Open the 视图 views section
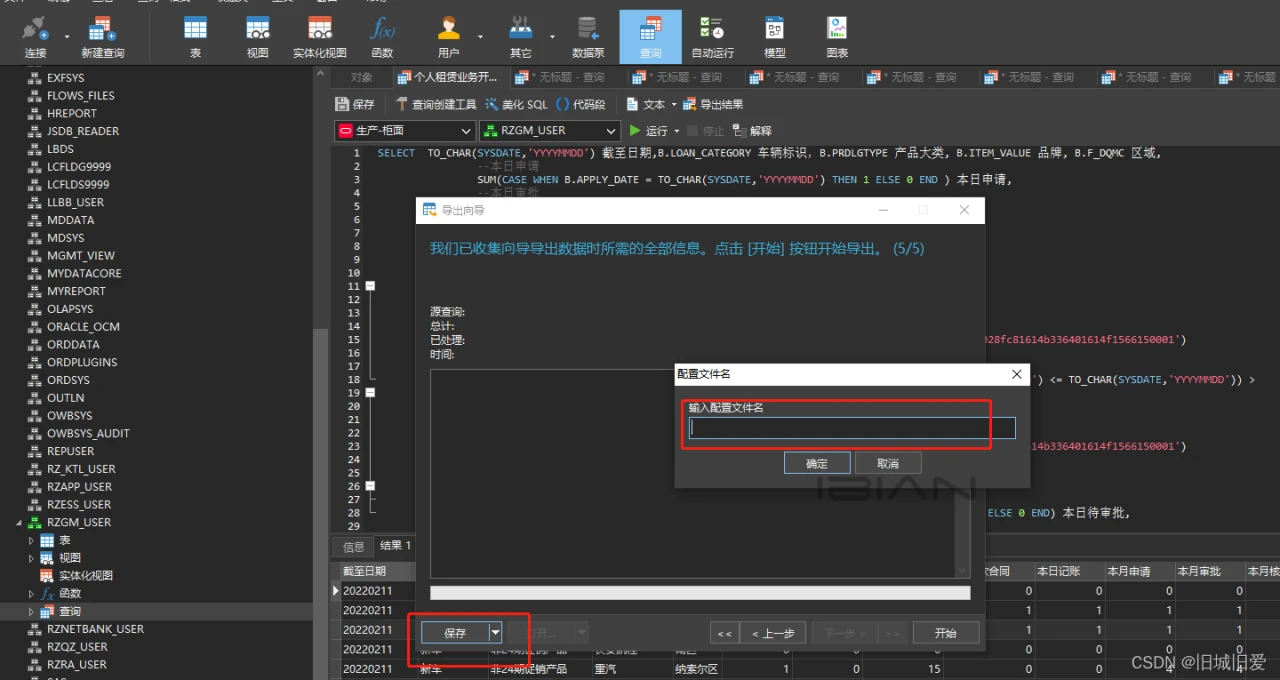Screen dimensions: 1280x680 click(257, 37)
